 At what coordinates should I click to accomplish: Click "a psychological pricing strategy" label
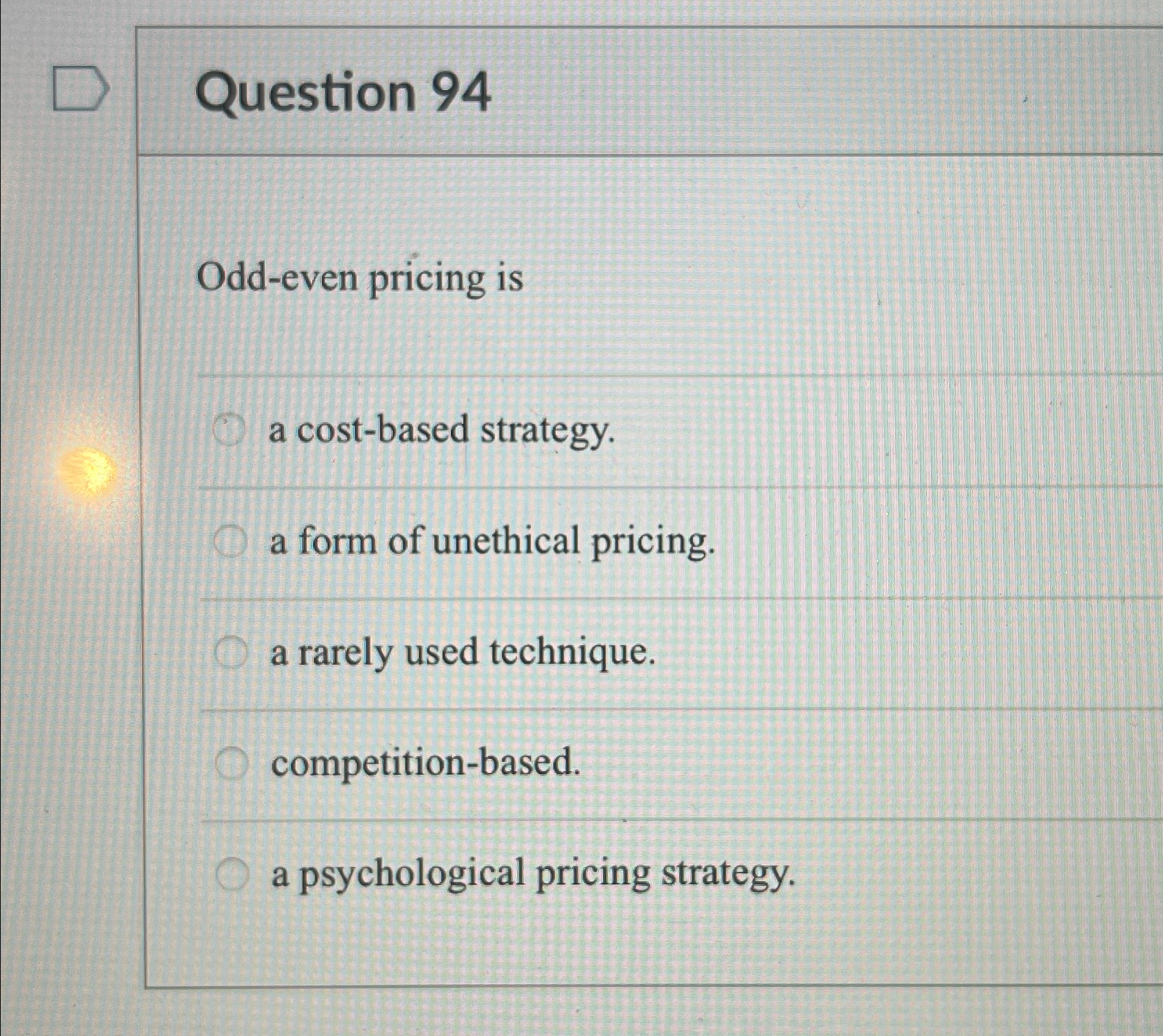click(x=533, y=876)
